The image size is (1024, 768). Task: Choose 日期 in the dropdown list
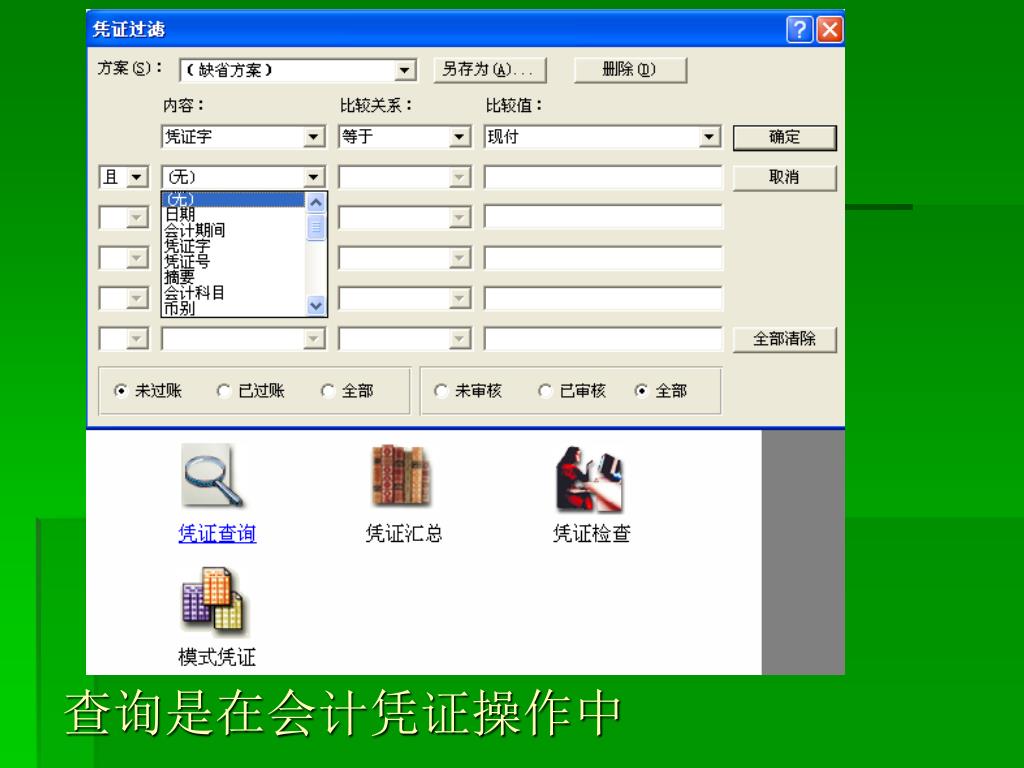233,214
